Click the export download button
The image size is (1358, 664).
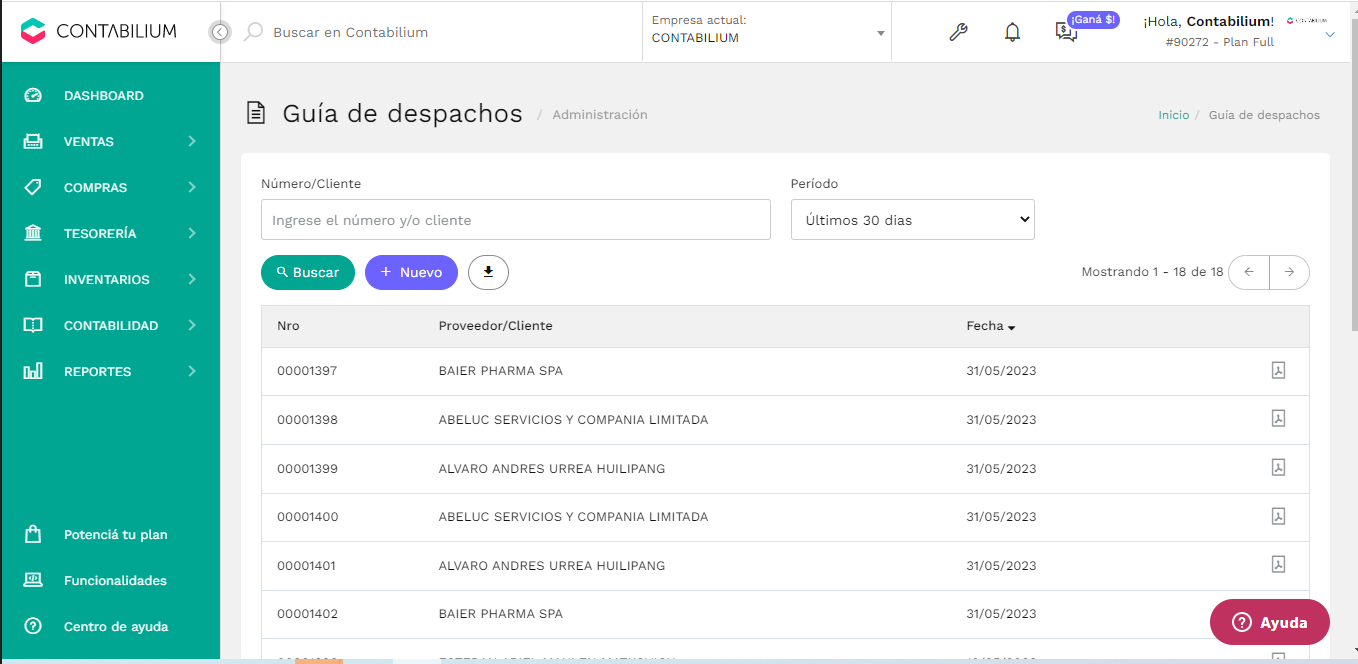tap(488, 272)
